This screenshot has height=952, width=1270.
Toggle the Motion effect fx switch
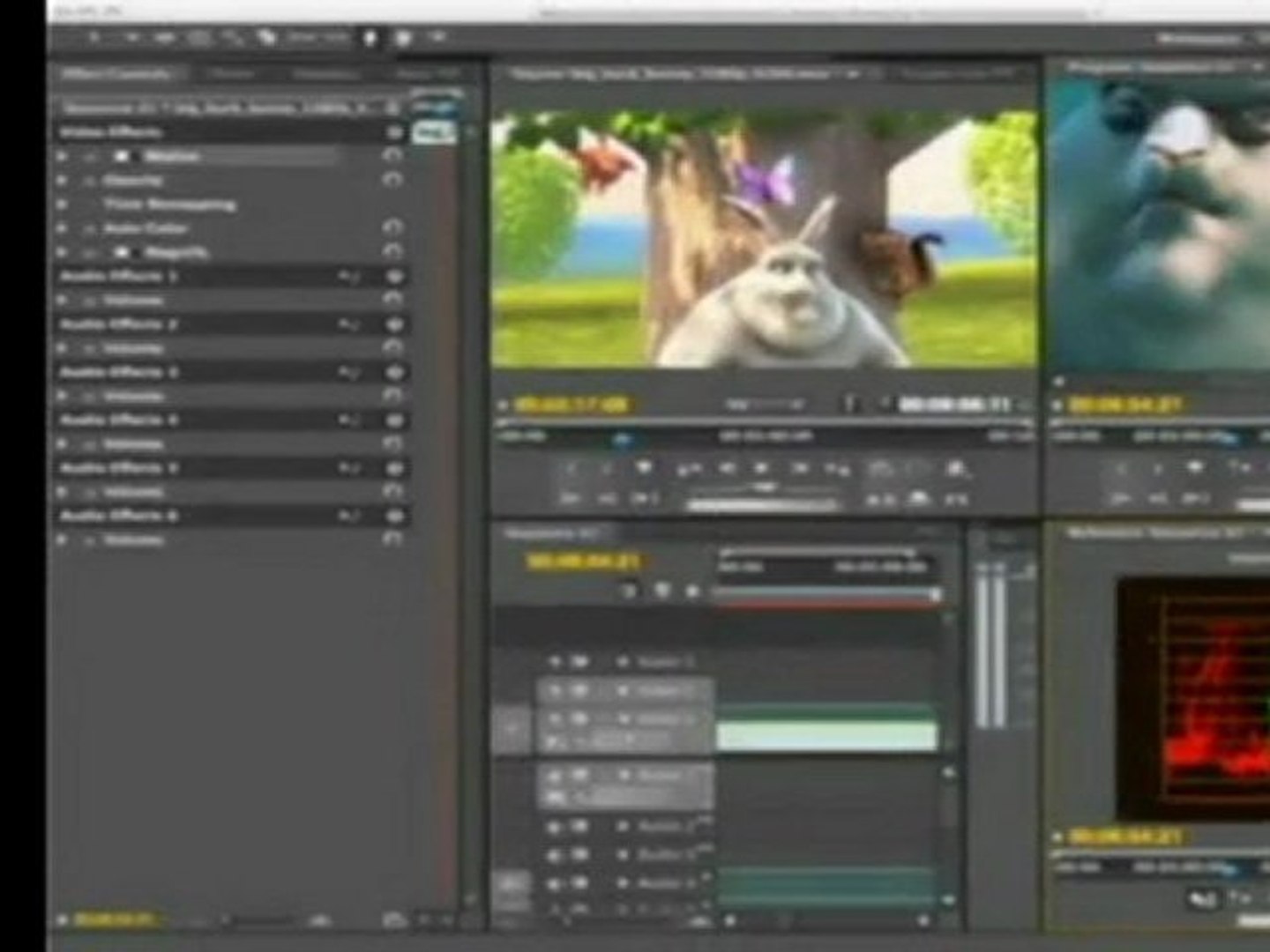coord(90,157)
